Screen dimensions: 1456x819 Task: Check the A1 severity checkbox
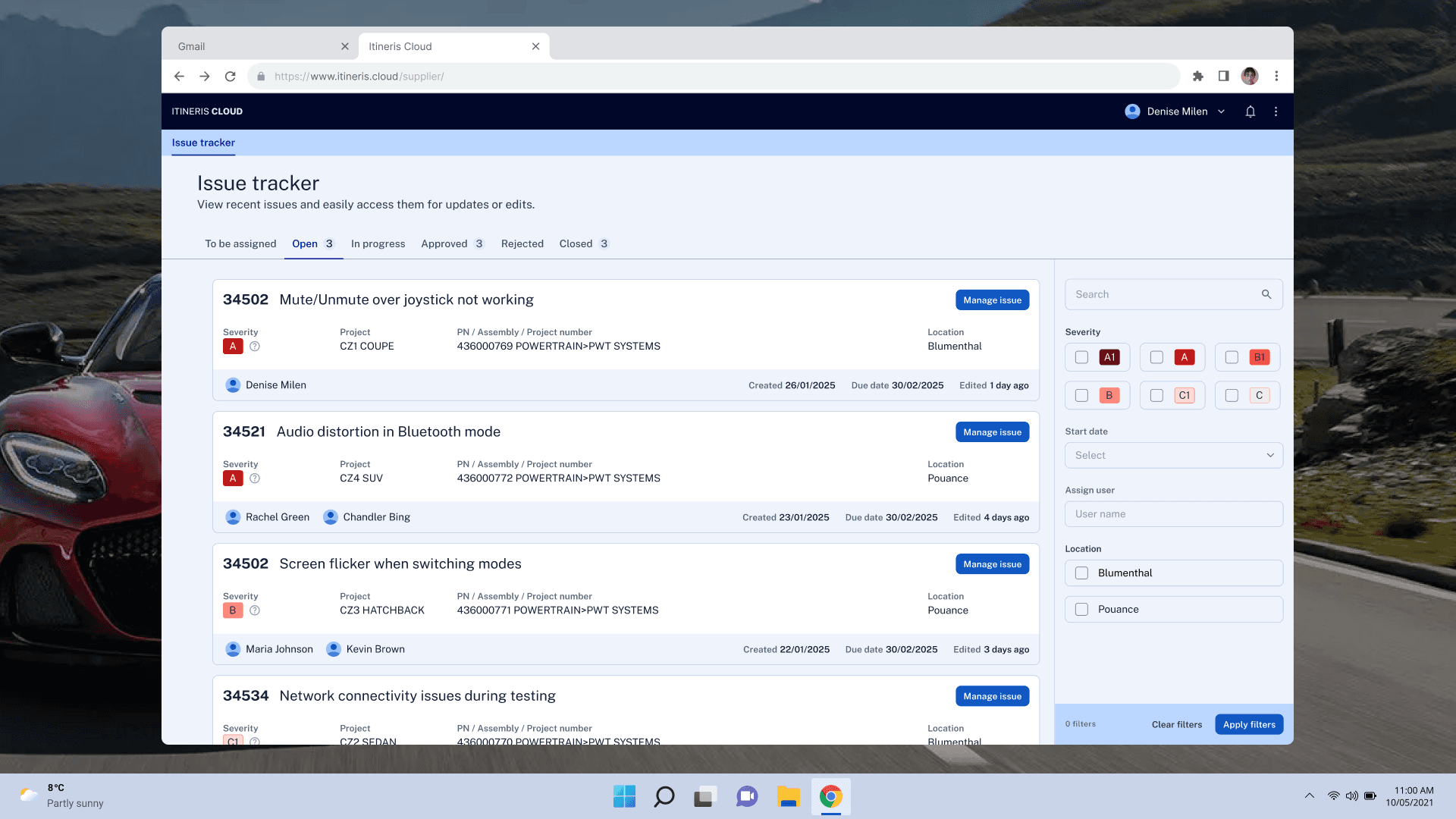coord(1082,357)
